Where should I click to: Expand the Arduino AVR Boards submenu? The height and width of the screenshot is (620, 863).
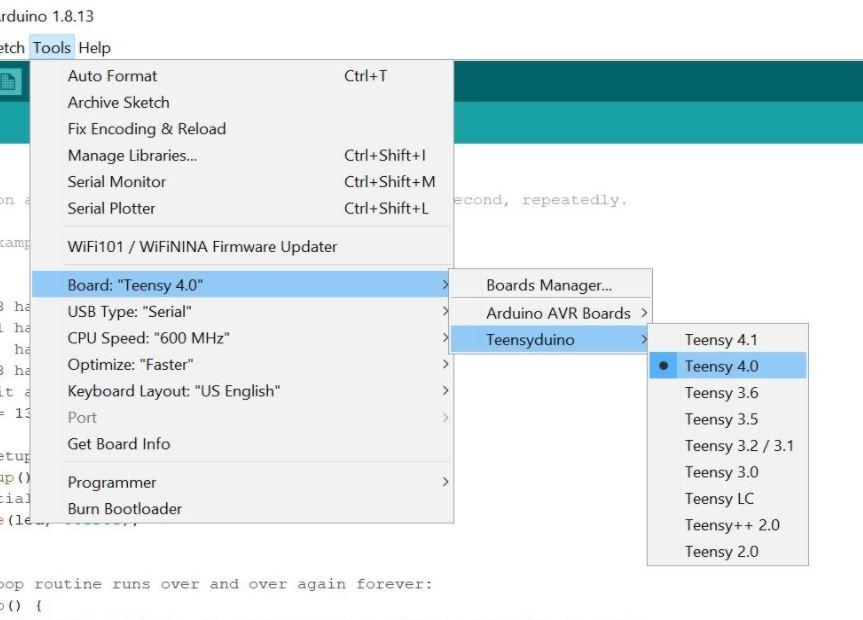click(551, 313)
